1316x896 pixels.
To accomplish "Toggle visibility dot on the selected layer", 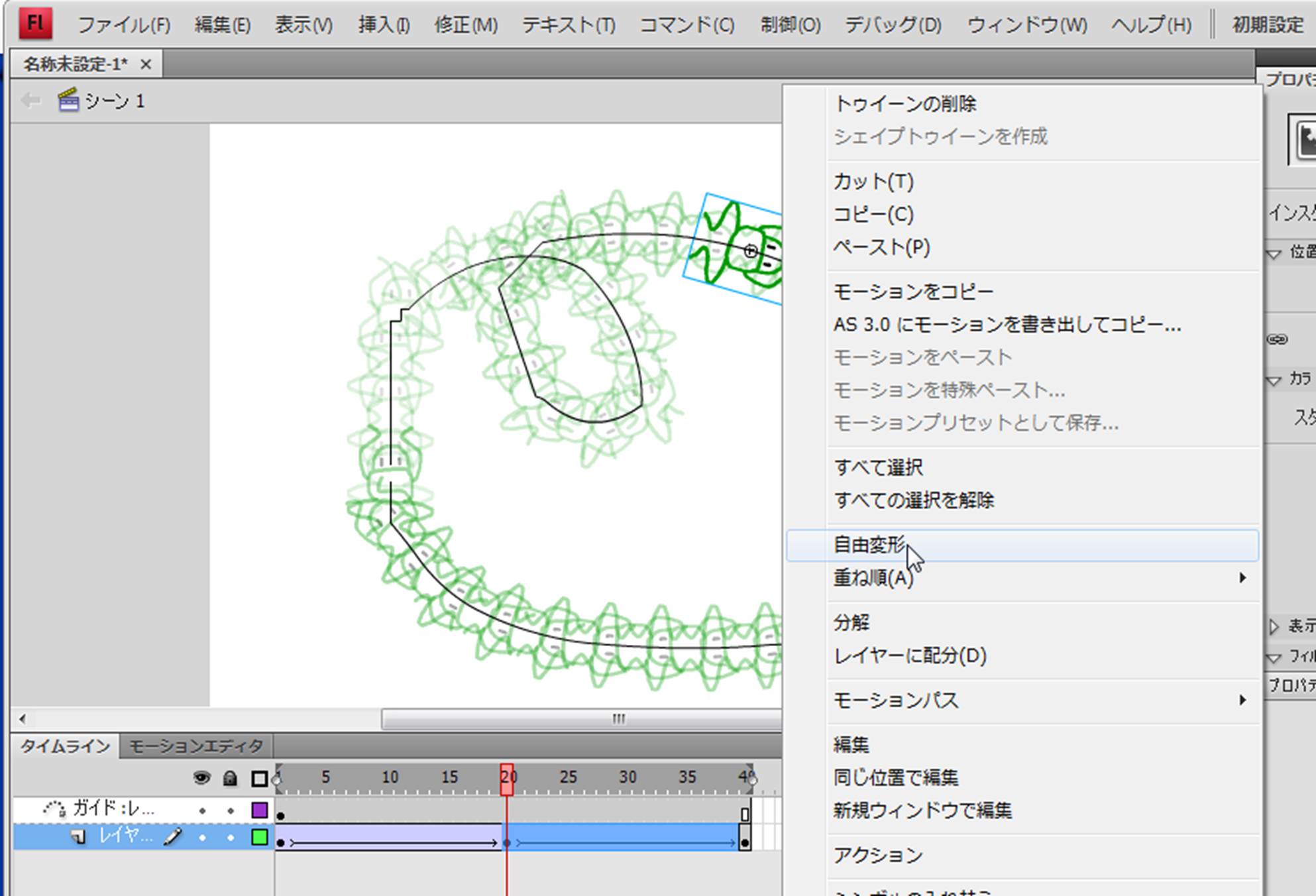I will [x=202, y=838].
